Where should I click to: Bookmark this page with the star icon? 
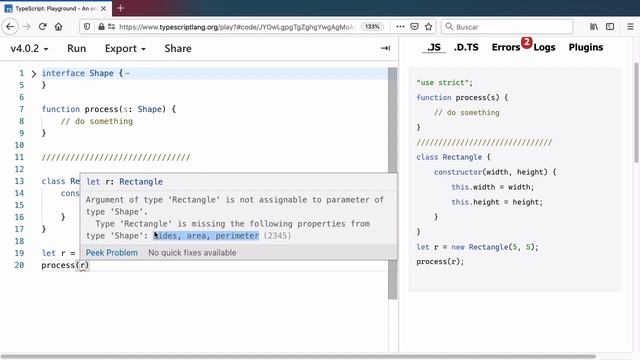428,27
